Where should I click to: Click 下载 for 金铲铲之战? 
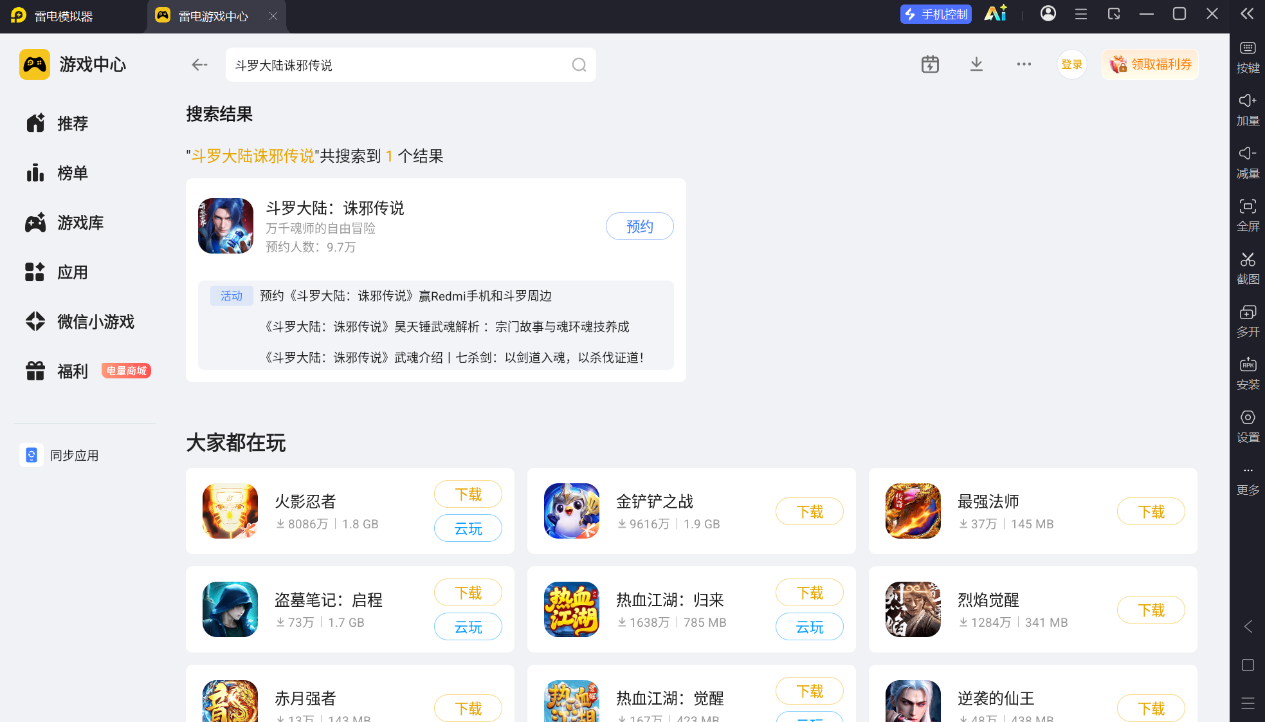[810, 511]
